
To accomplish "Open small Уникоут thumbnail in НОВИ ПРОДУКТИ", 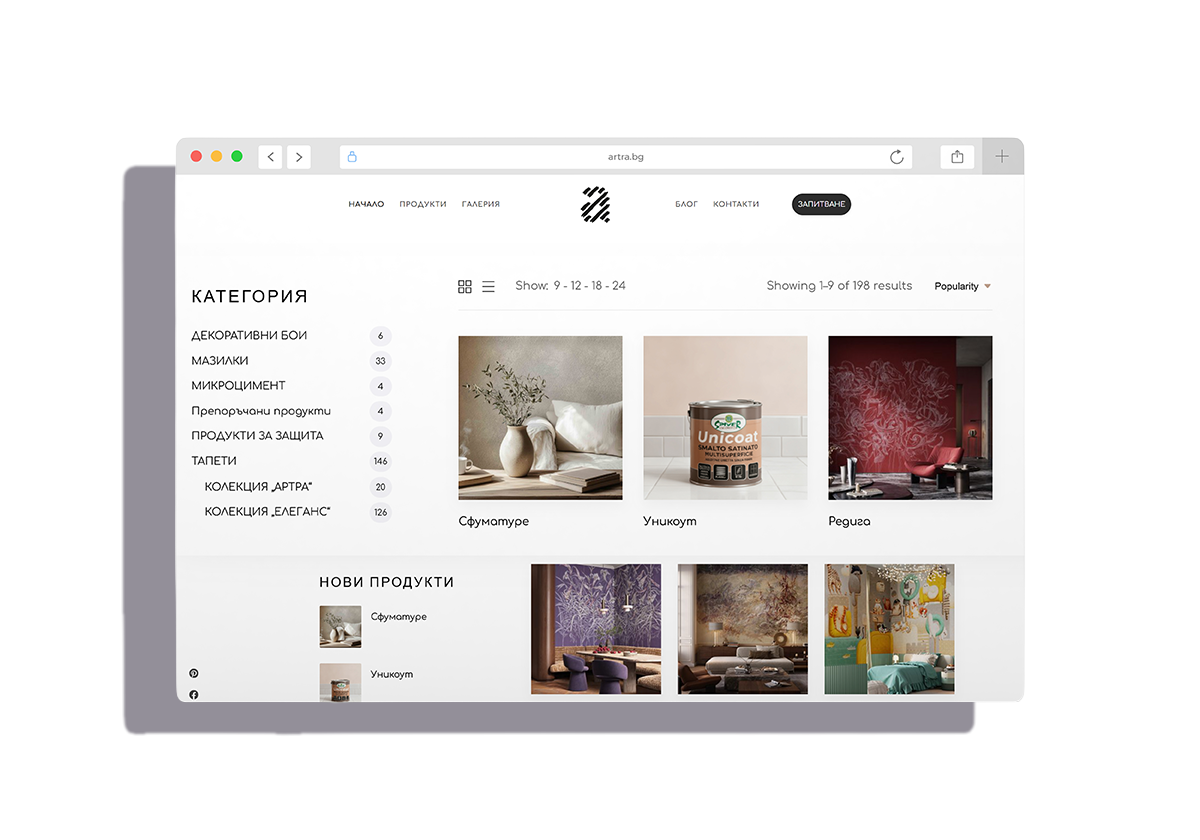I will (340, 683).
